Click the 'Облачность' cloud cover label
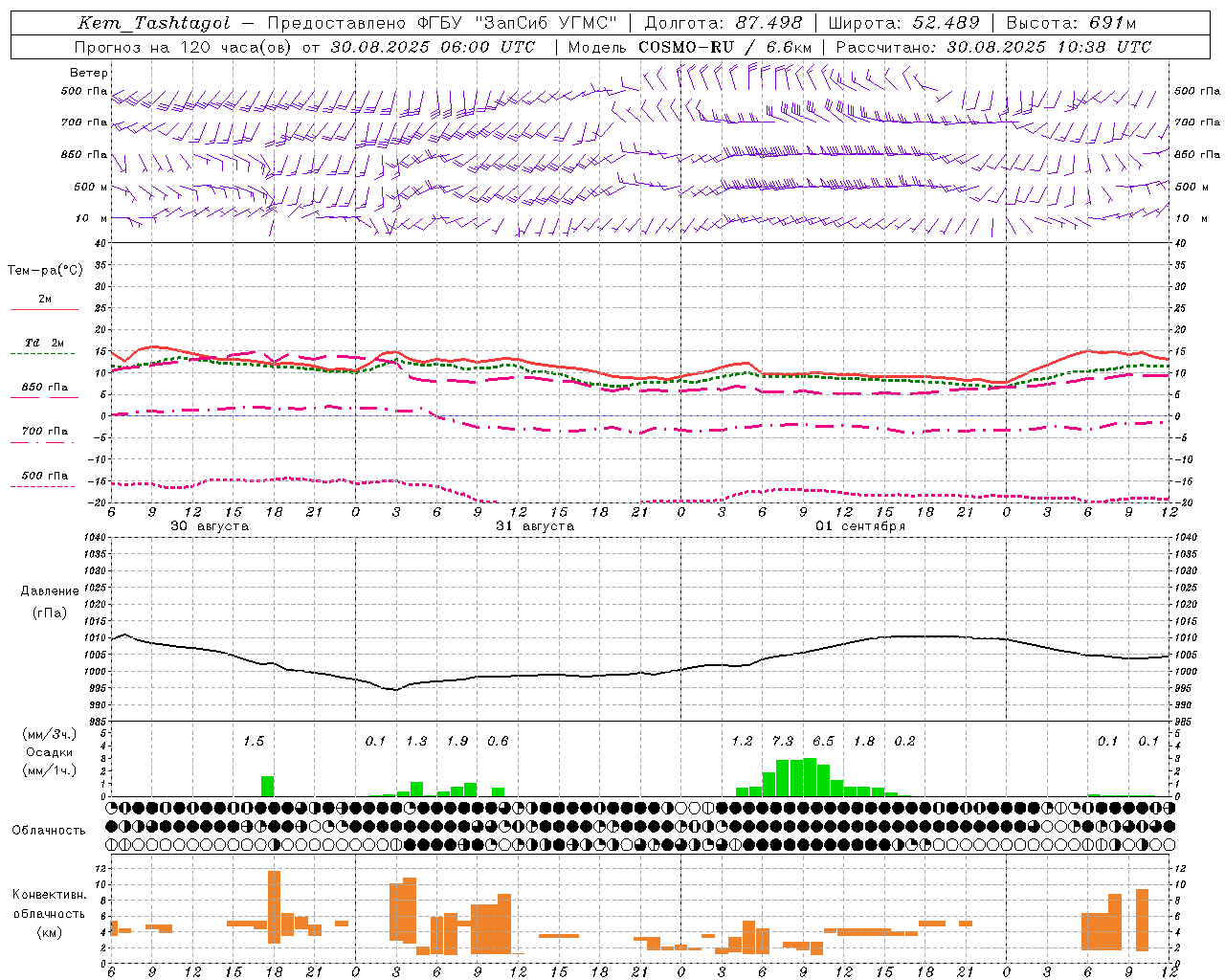This screenshot has height=980, width=1225. (49, 830)
